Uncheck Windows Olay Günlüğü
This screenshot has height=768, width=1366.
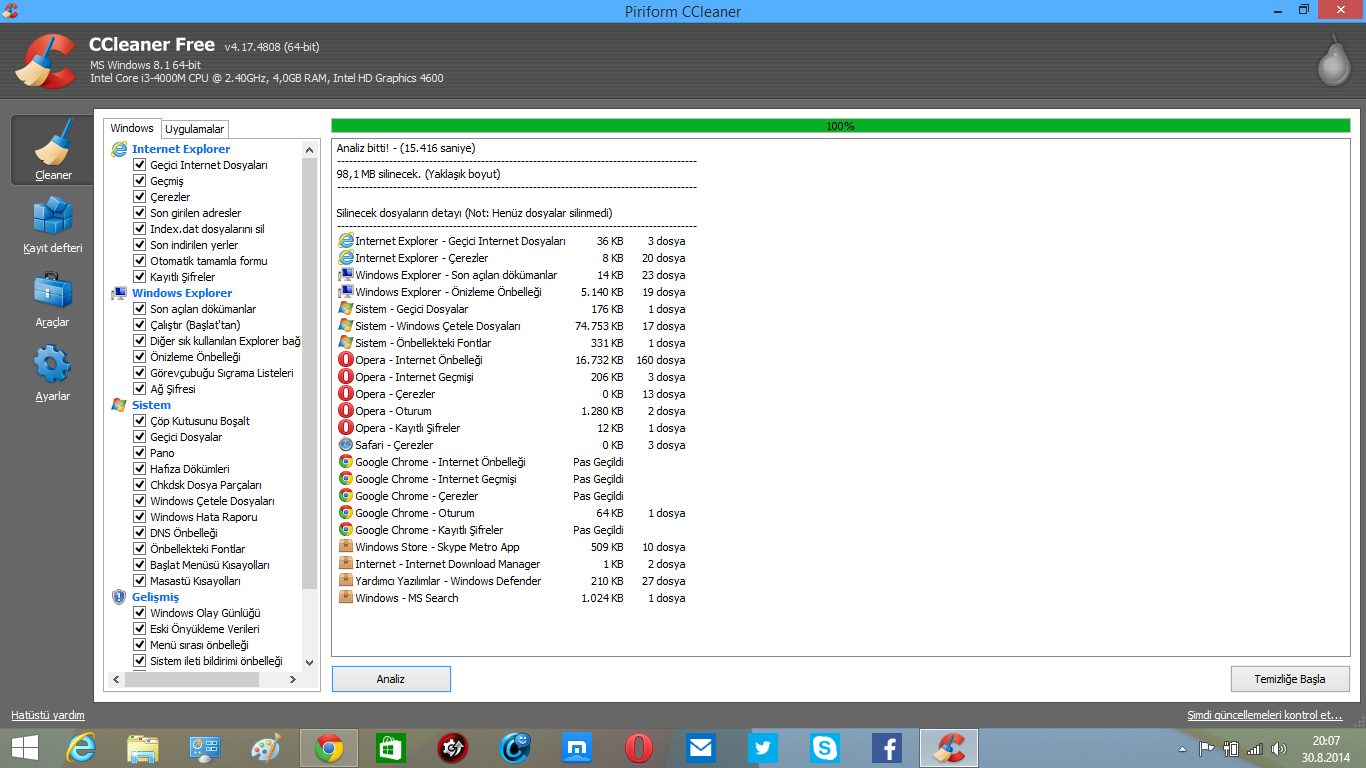[x=140, y=613]
